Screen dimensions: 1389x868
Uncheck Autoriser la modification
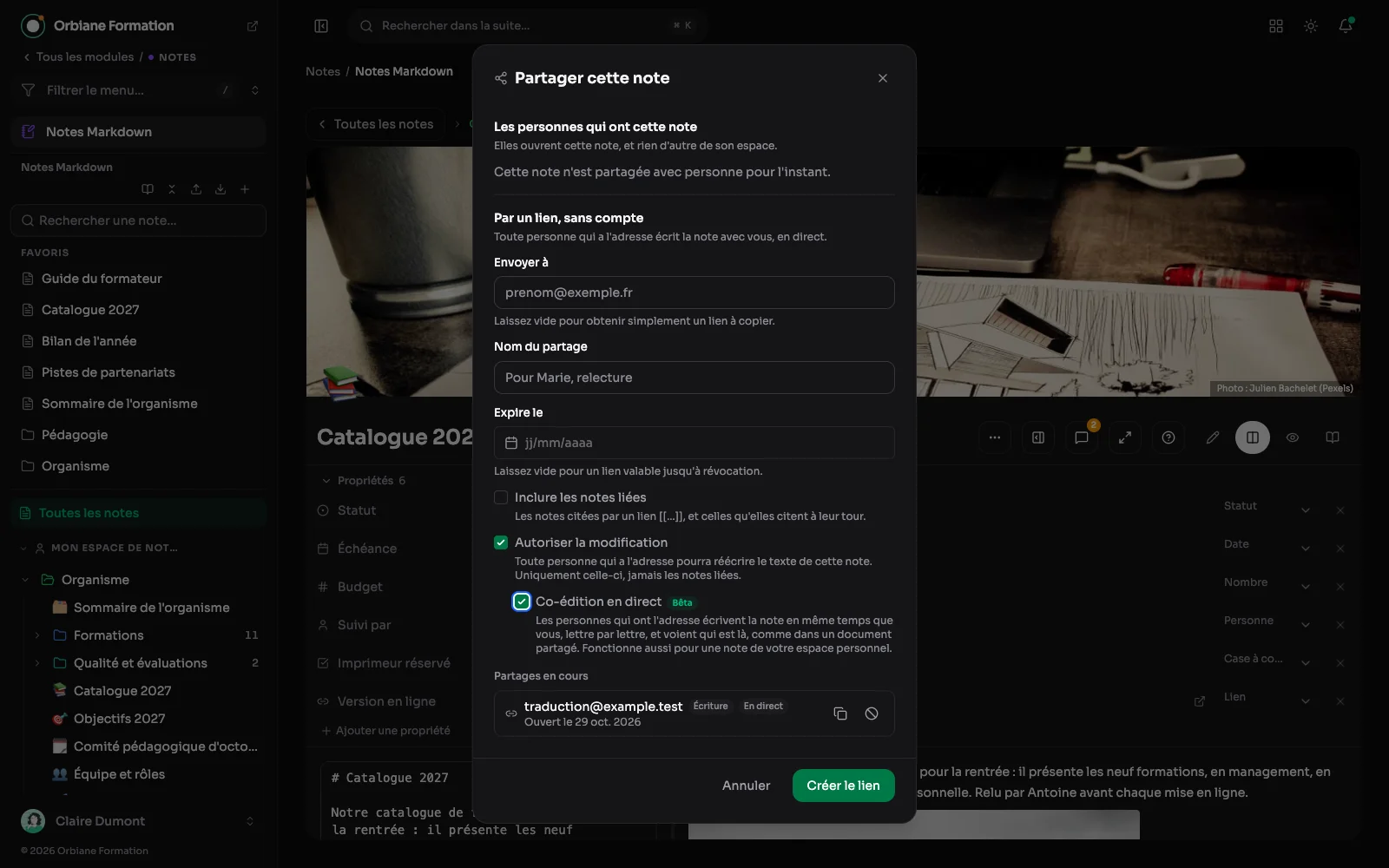(501, 542)
